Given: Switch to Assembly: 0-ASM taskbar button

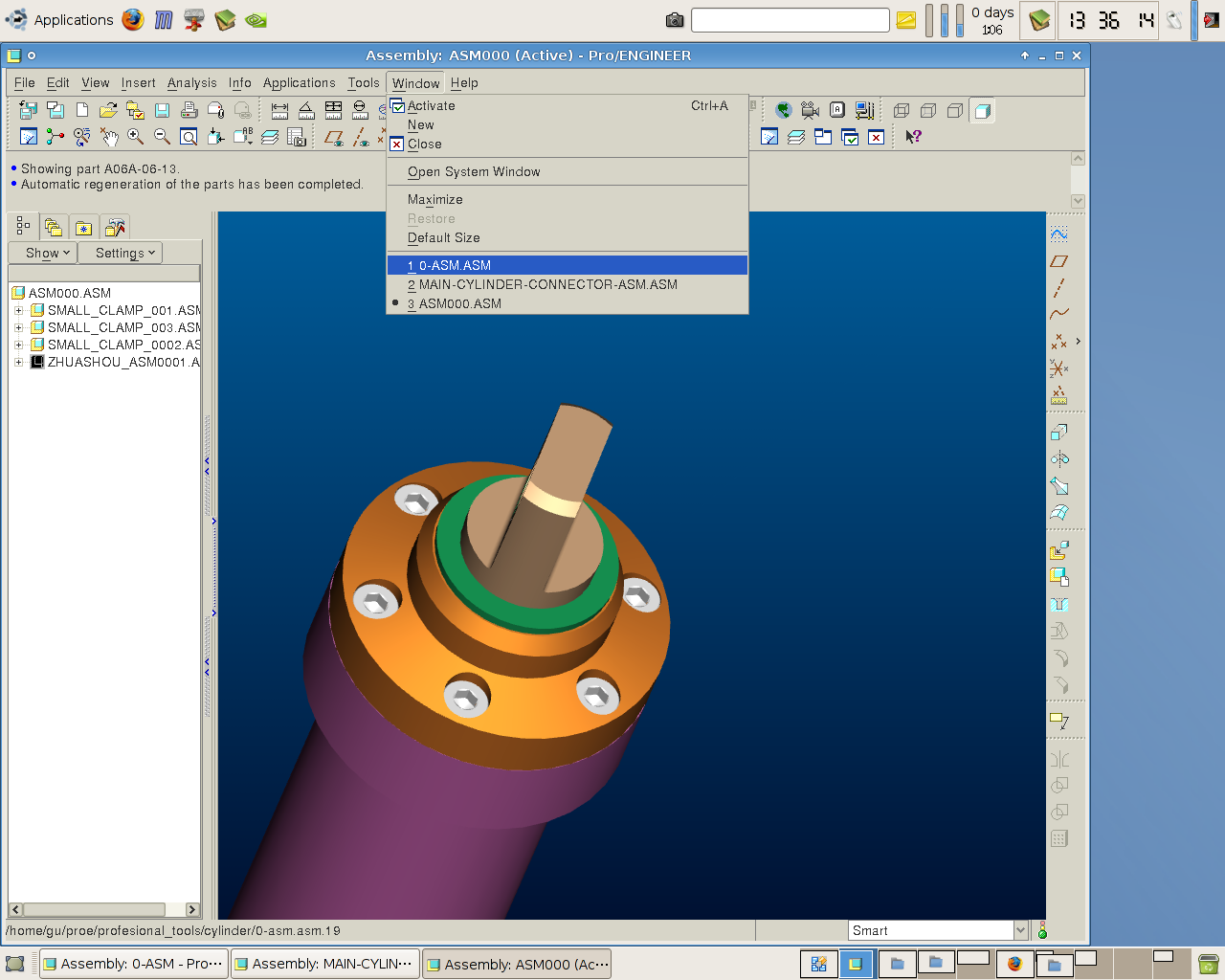Looking at the screenshot, I should [x=134, y=964].
